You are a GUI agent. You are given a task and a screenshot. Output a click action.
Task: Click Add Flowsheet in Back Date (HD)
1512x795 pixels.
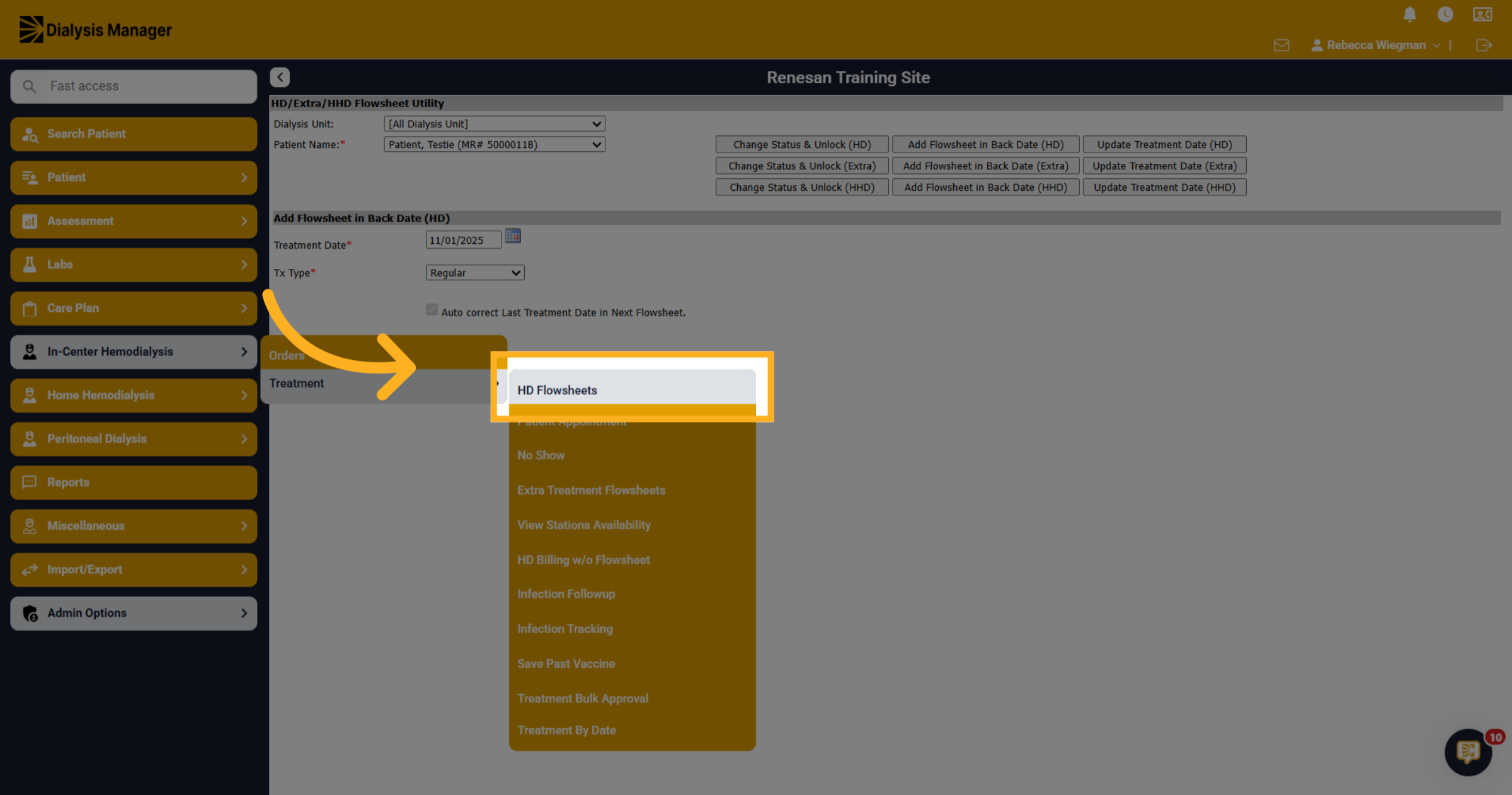tap(985, 144)
